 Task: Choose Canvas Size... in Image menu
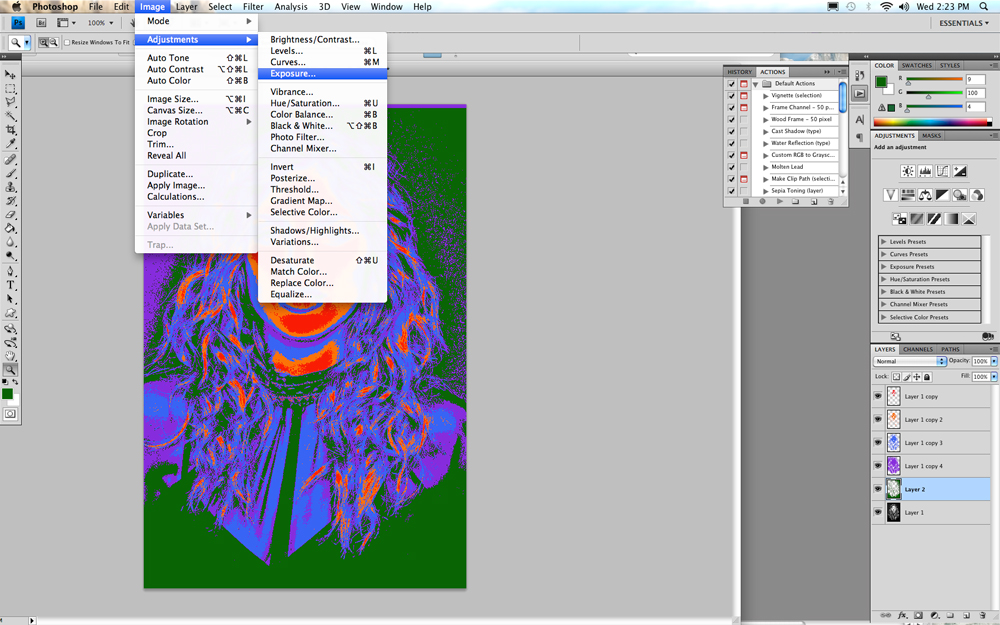click(x=196, y=110)
